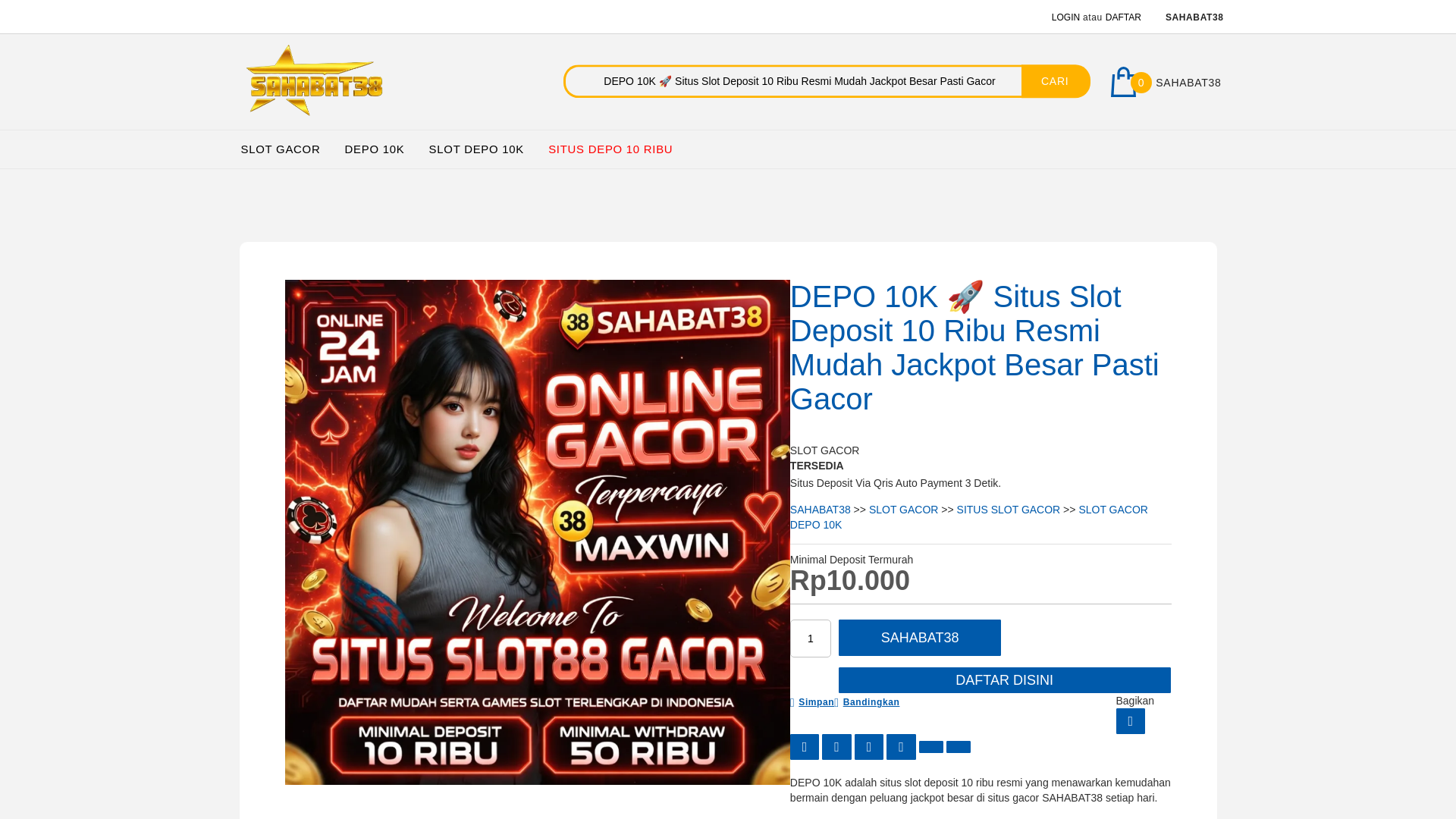Screen dimensions: 1456x819
Task: Click the first blue social share icon
Action: click(805, 747)
